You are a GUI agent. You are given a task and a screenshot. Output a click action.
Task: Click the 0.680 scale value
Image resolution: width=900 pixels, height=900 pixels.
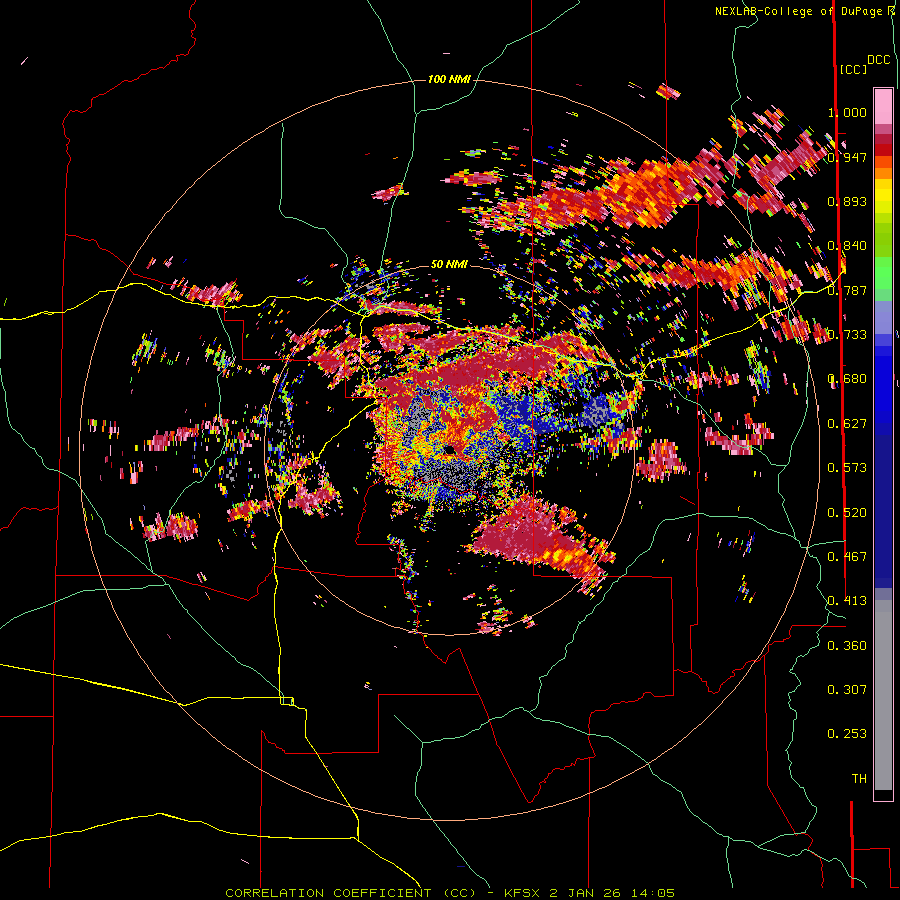[x=847, y=378]
